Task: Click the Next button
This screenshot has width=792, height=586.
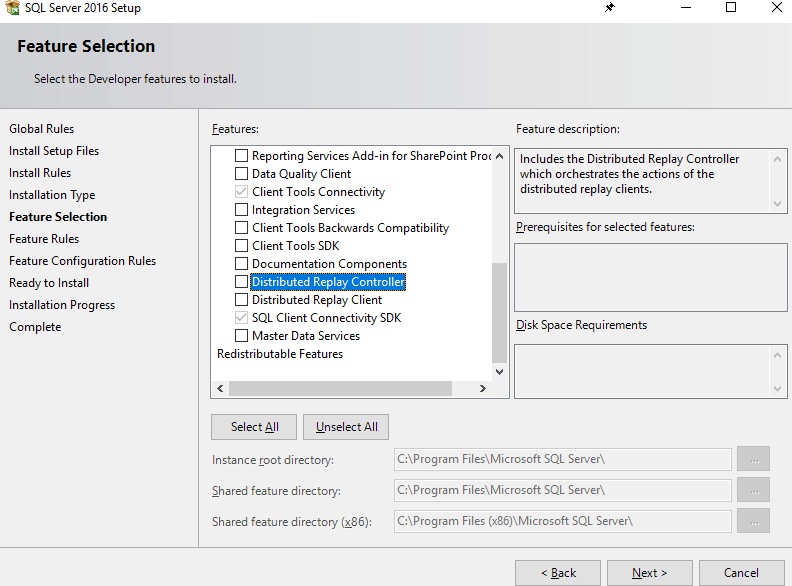Action: tap(650, 573)
